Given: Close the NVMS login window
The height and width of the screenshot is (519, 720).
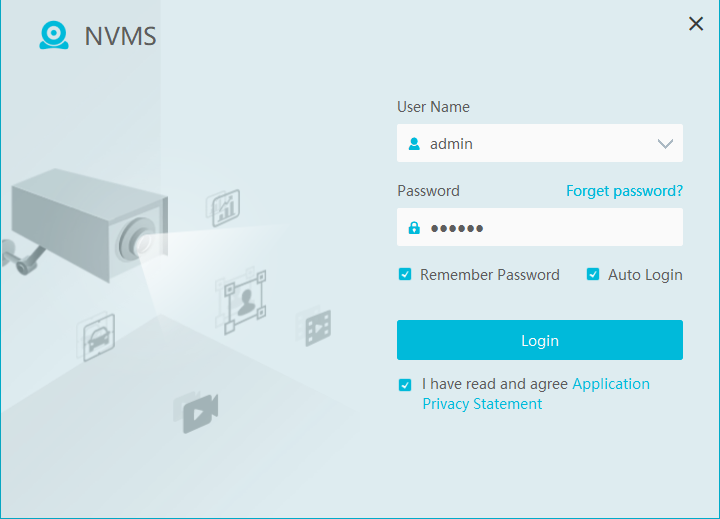Looking at the screenshot, I should coord(696,24).
